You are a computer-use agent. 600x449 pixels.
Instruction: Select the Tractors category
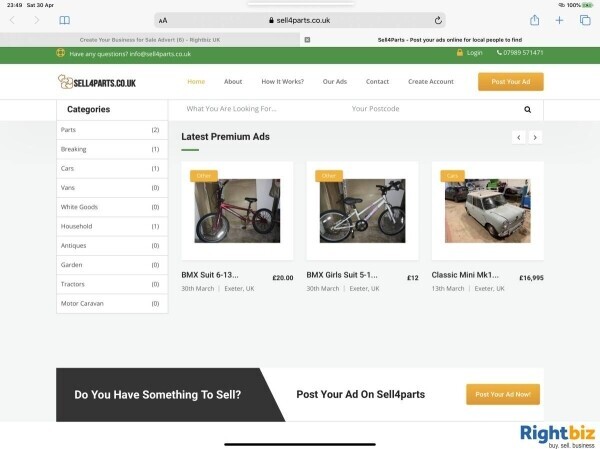(x=112, y=284)
